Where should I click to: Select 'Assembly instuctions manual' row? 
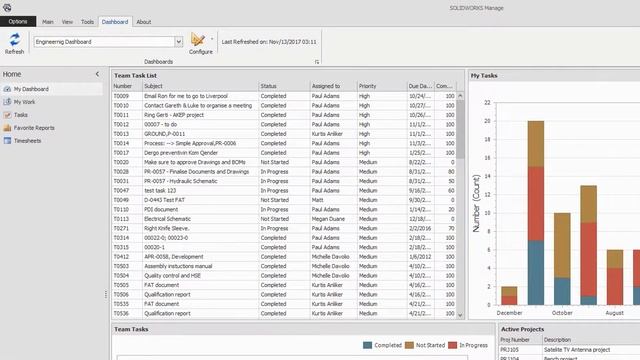click(x=284, y=266)
